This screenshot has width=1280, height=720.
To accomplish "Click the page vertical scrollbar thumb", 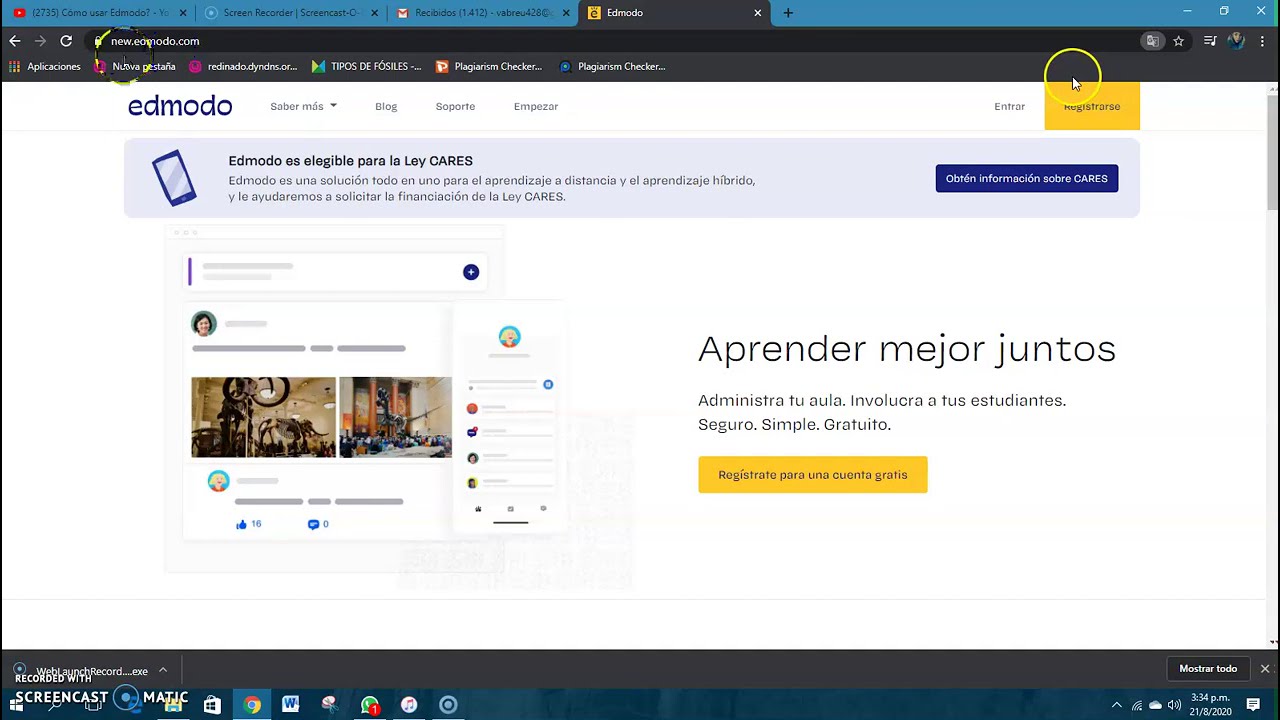I will tap(1272, 152).
